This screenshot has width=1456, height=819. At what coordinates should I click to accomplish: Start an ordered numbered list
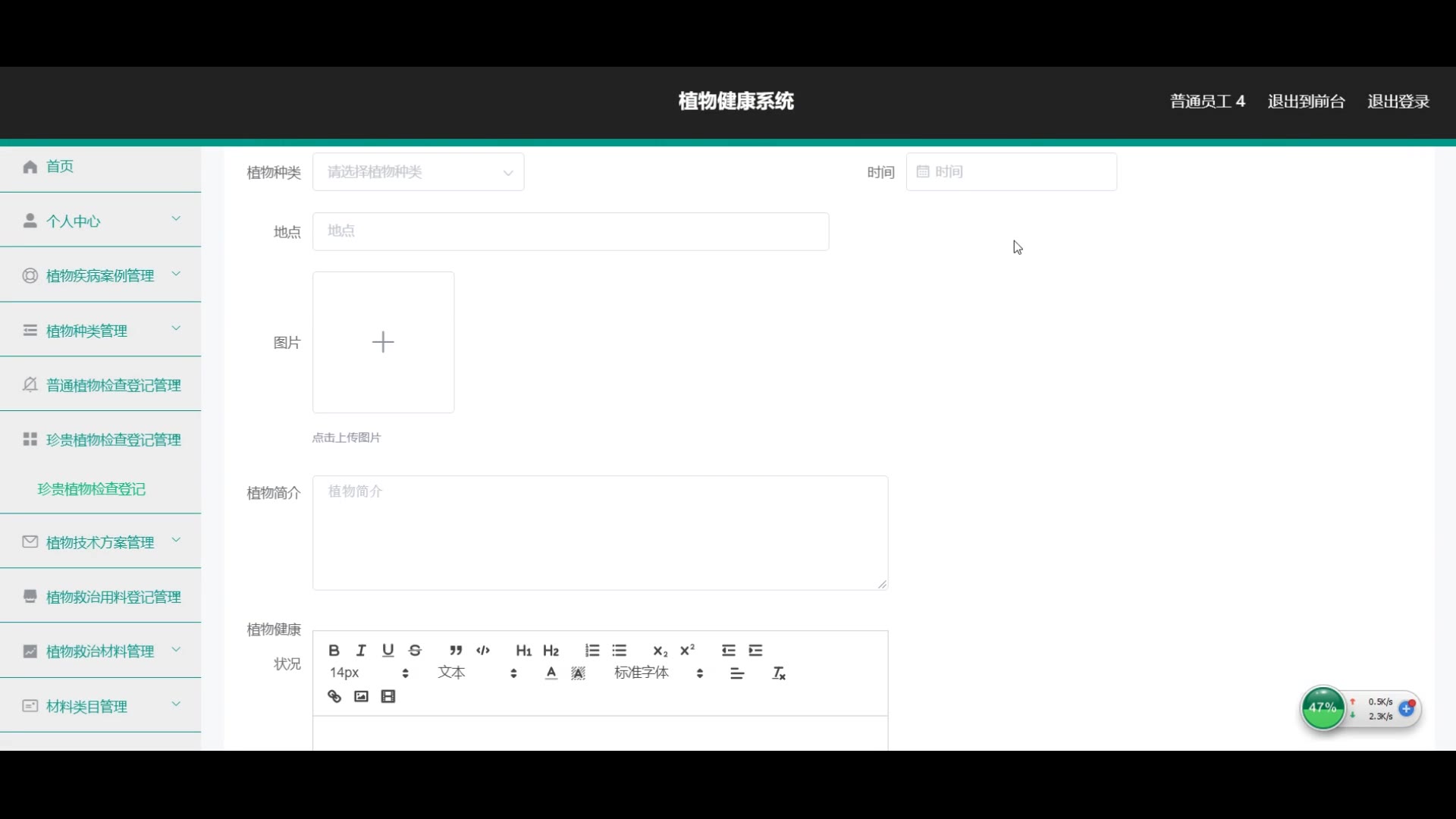(x=592, y=651)
